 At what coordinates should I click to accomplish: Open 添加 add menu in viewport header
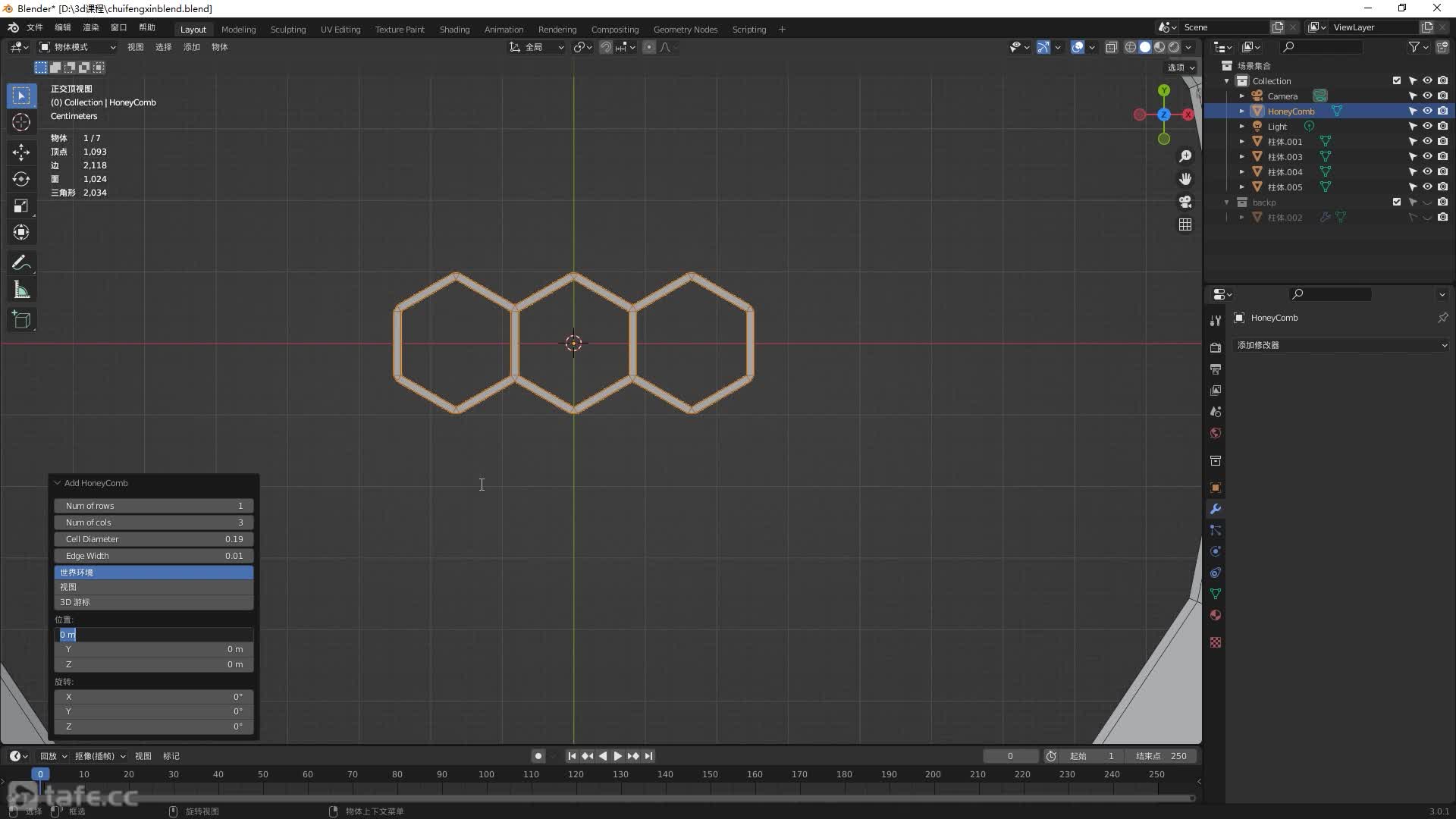click(x=192, y=47)
